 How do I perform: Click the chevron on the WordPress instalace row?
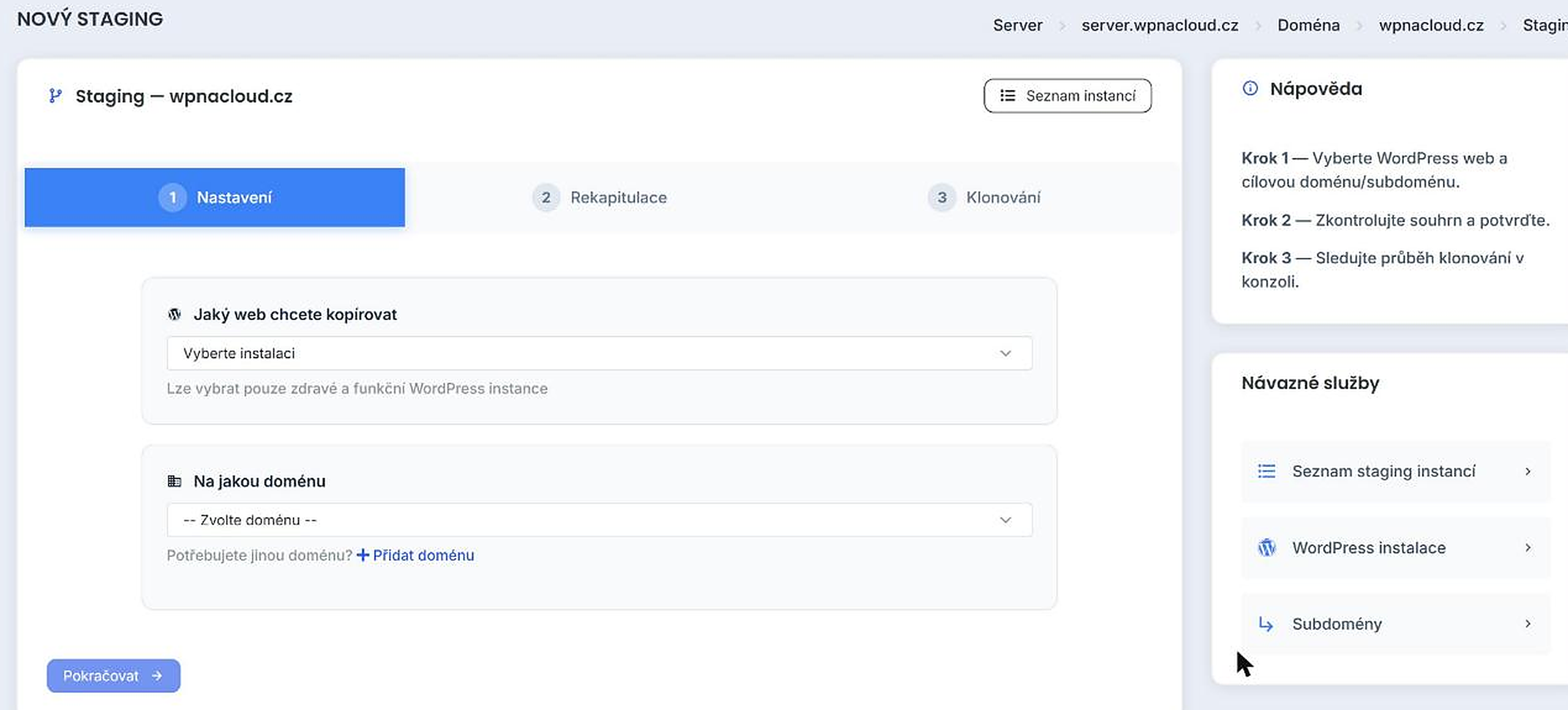(1528, 548)
